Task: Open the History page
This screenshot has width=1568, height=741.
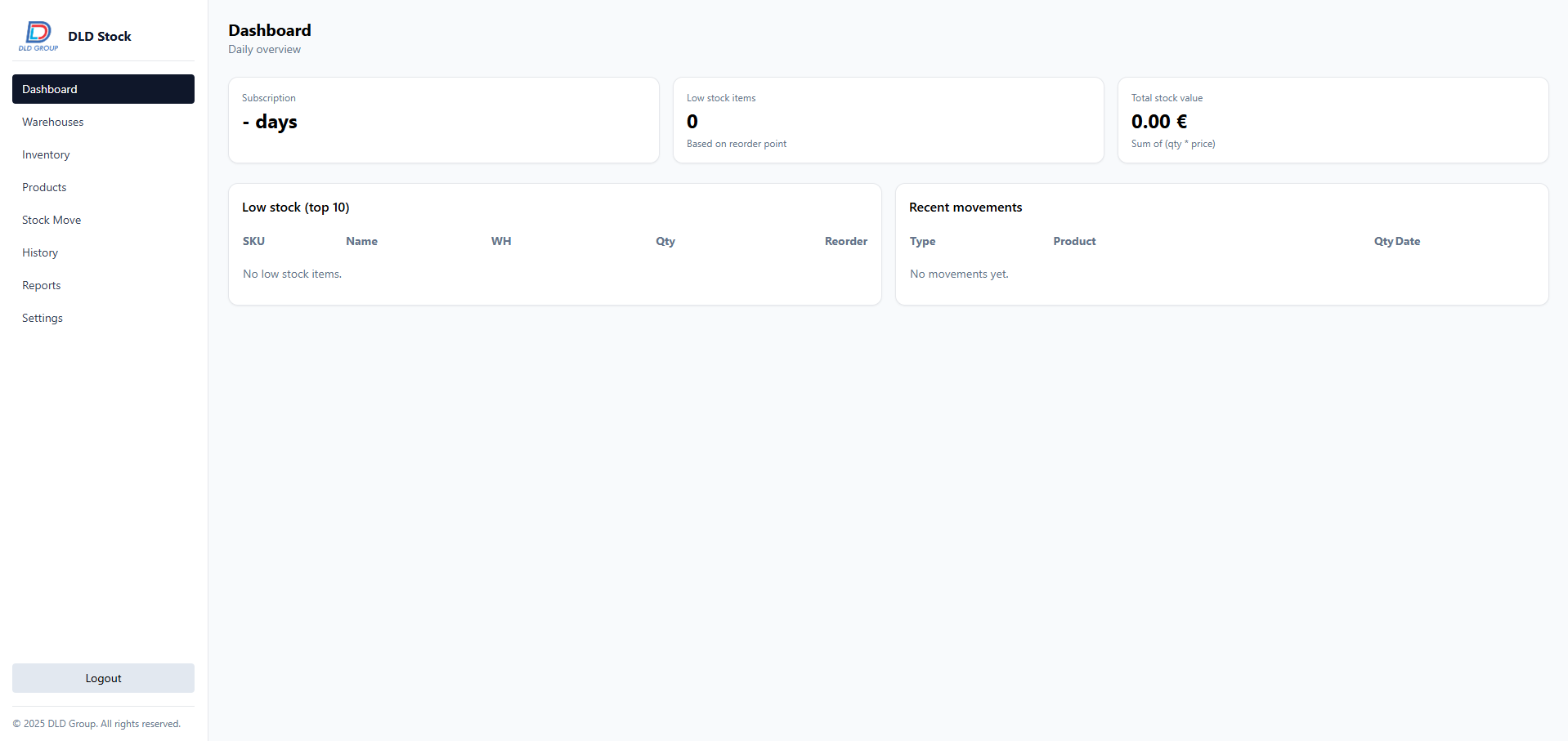Action: [x=40, y=252]
